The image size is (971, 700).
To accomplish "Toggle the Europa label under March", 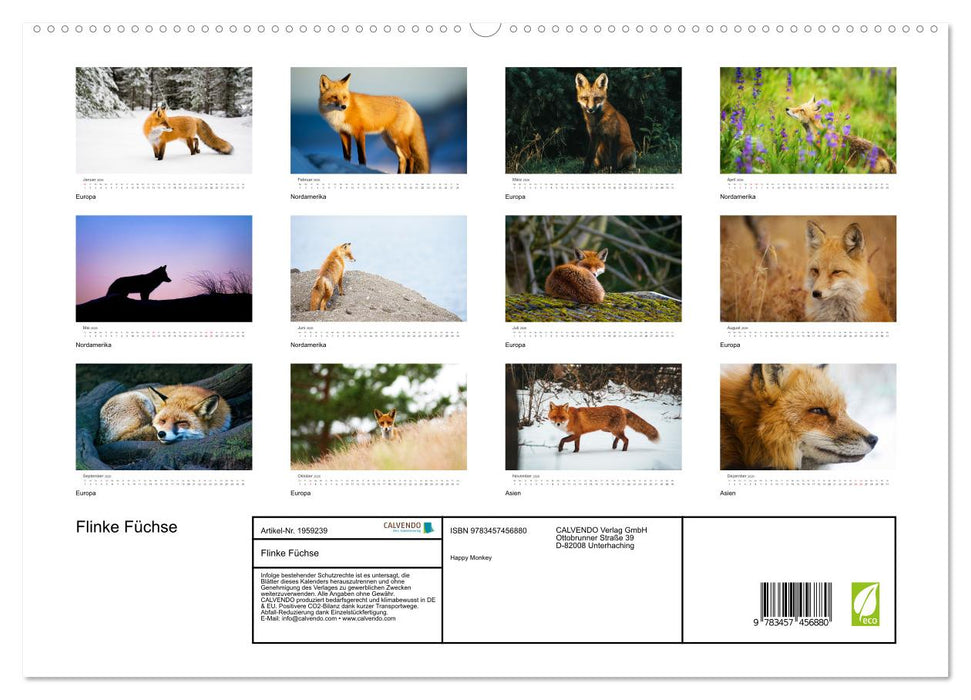I will [514, 196].
